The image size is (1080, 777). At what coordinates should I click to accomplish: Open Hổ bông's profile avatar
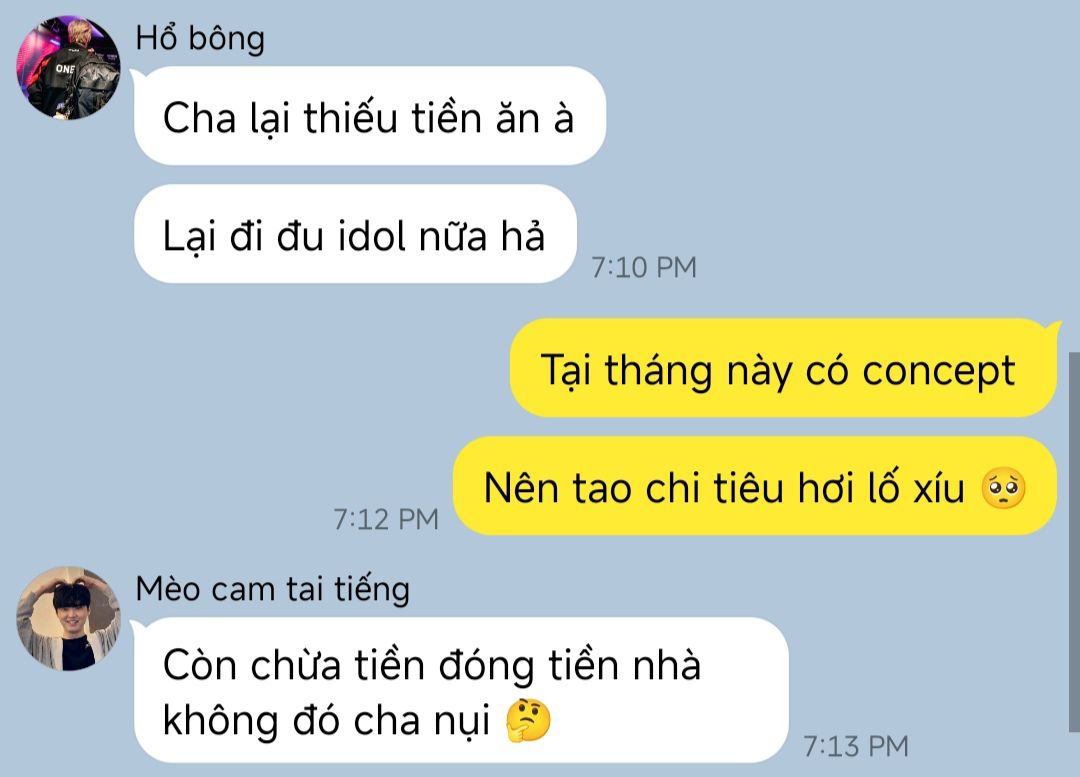[x=68, y=68]
